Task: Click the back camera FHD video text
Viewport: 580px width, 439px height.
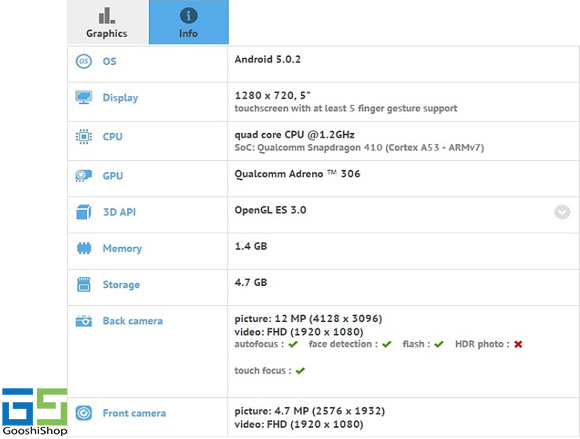Action: click(x=299, y=332)
